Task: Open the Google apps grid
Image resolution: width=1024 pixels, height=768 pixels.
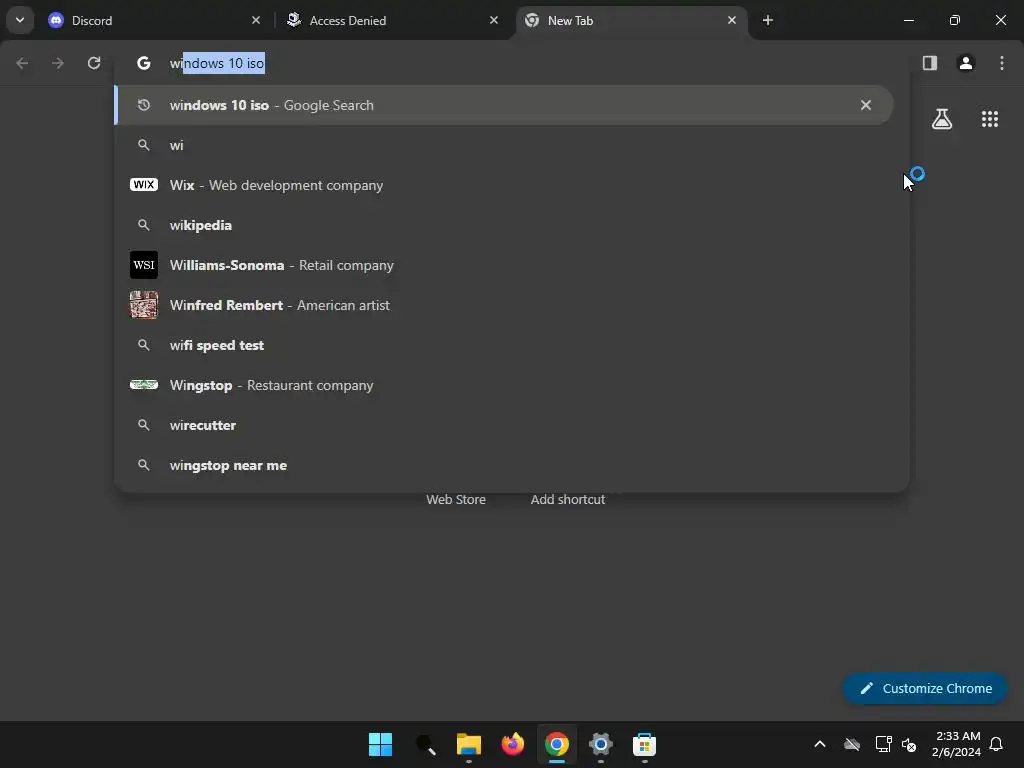Action: tap(990, 119)
